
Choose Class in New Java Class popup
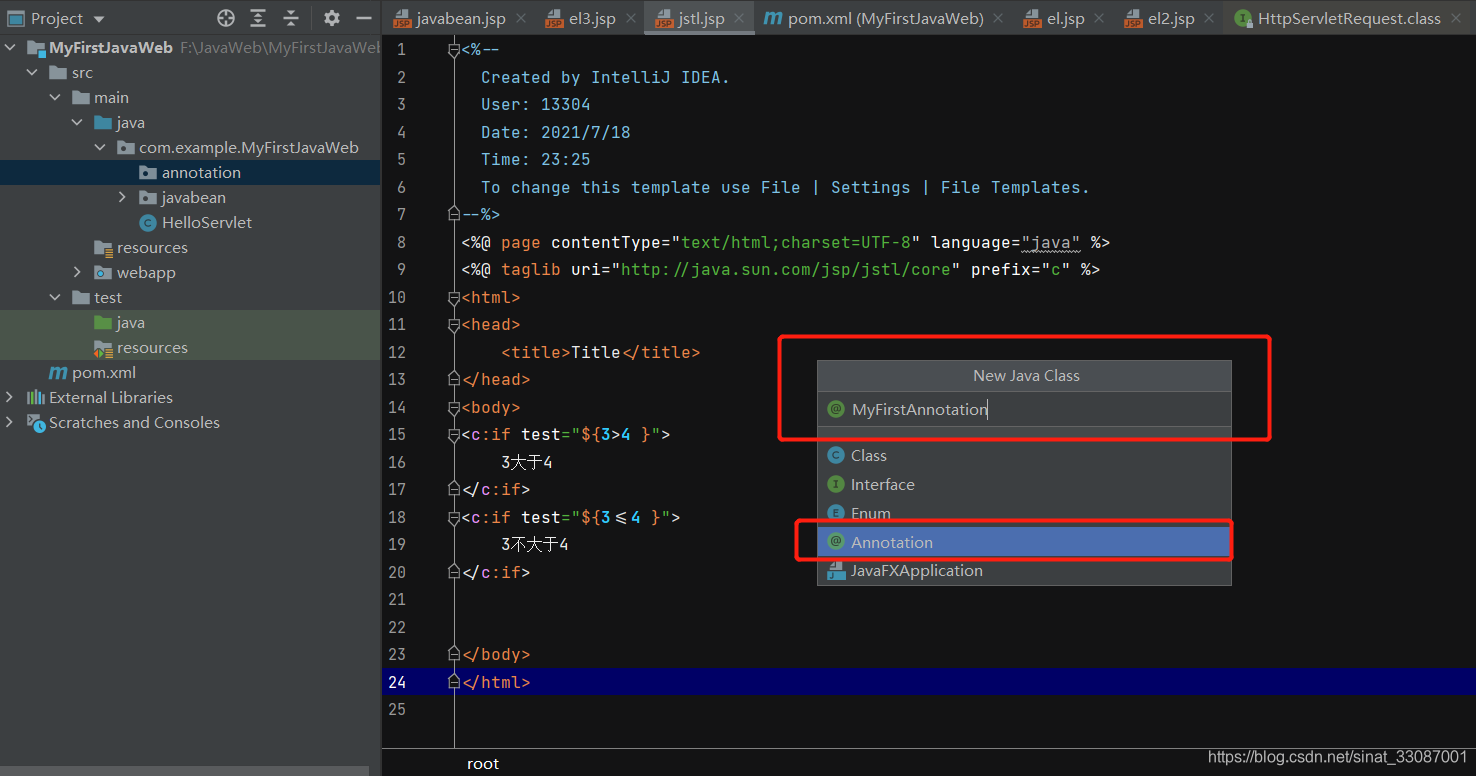1024,455
